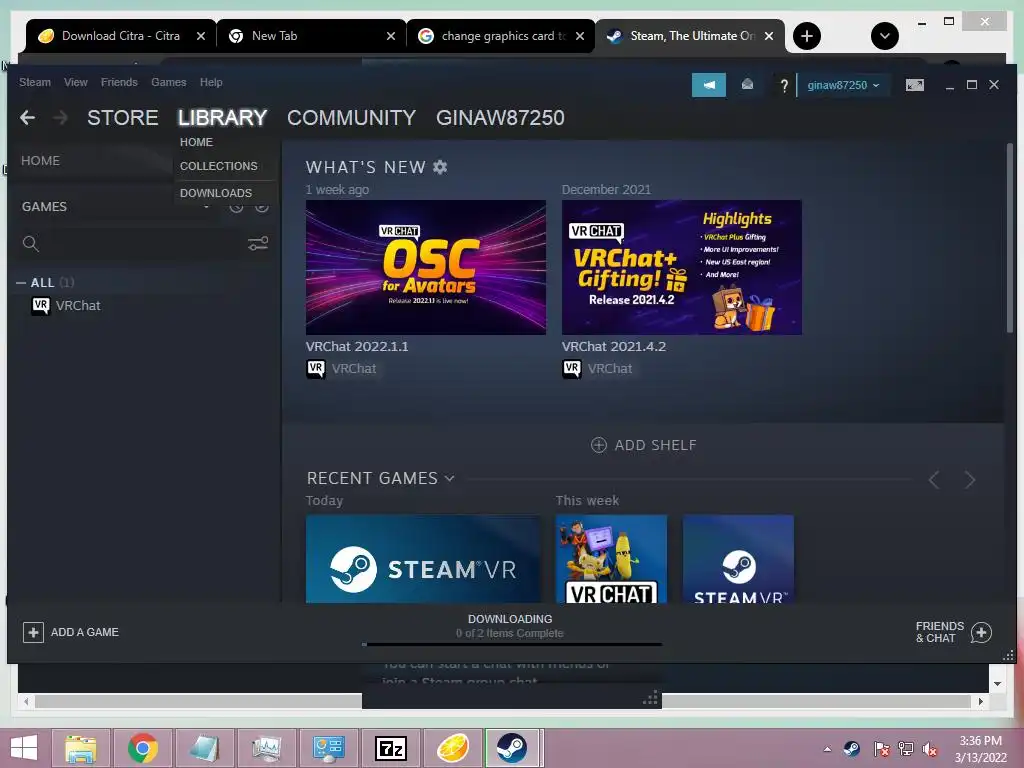Enter Big Picture mode icon

click(915, 85)
